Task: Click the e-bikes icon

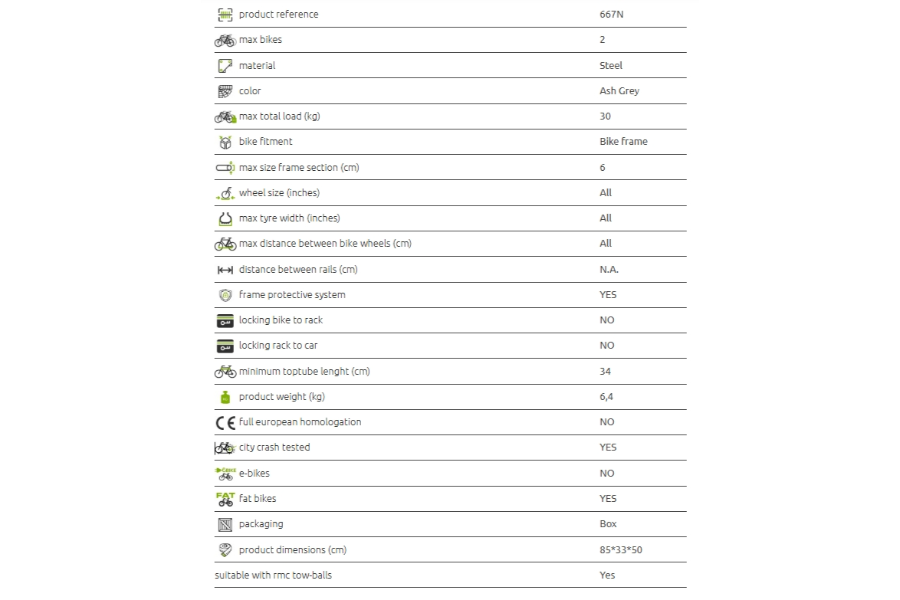Action: 225,474
